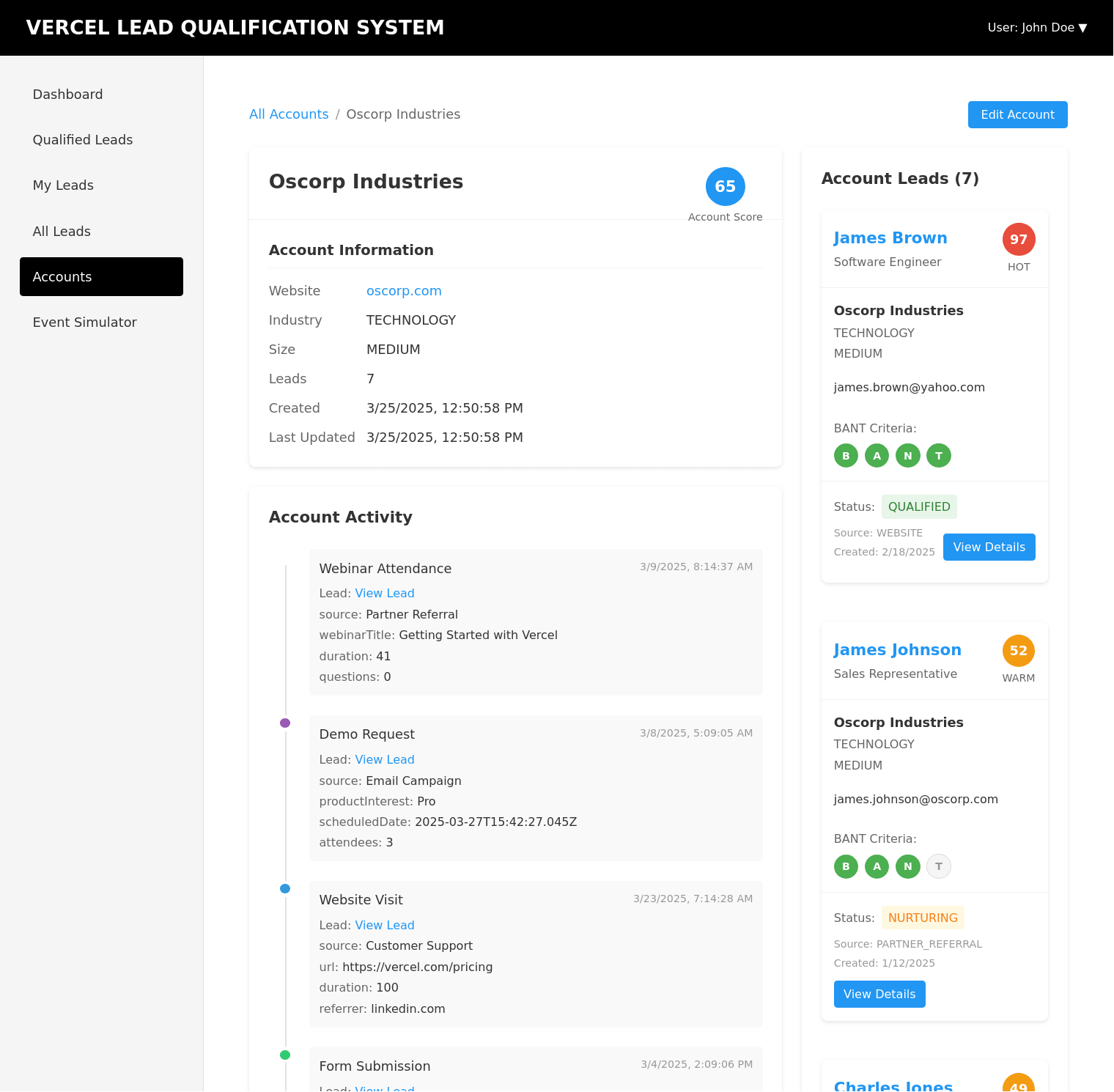Open Event Simulator page
The height and width of the screenshot is (1092, 1114).
[101, 322]
